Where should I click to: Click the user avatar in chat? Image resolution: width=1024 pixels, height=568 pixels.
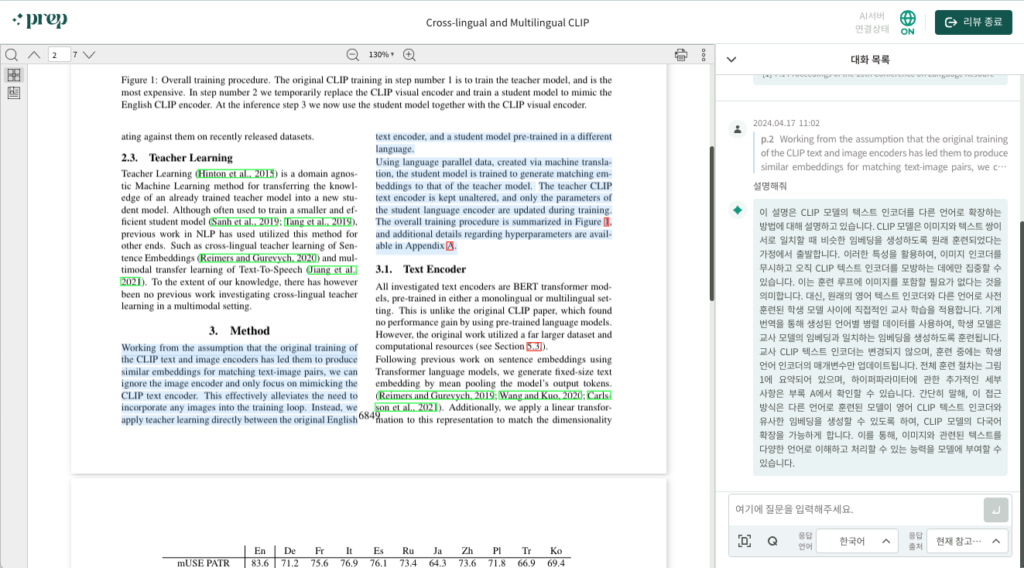click(x=737, y=129)
